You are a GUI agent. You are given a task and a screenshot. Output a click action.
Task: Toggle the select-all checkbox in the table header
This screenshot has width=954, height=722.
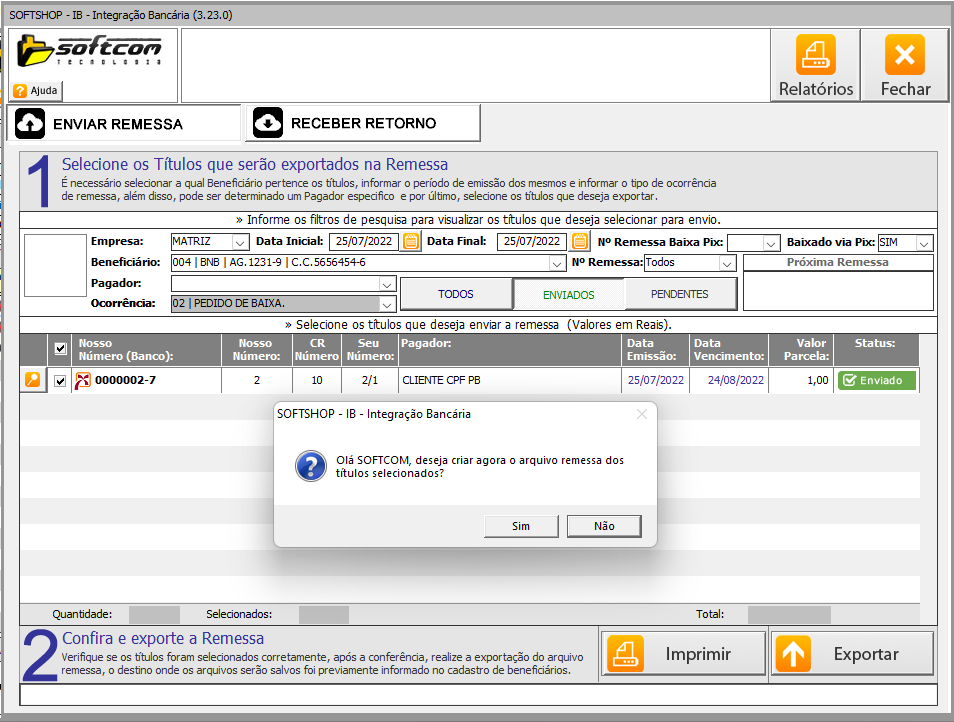[x=61, y=349]
